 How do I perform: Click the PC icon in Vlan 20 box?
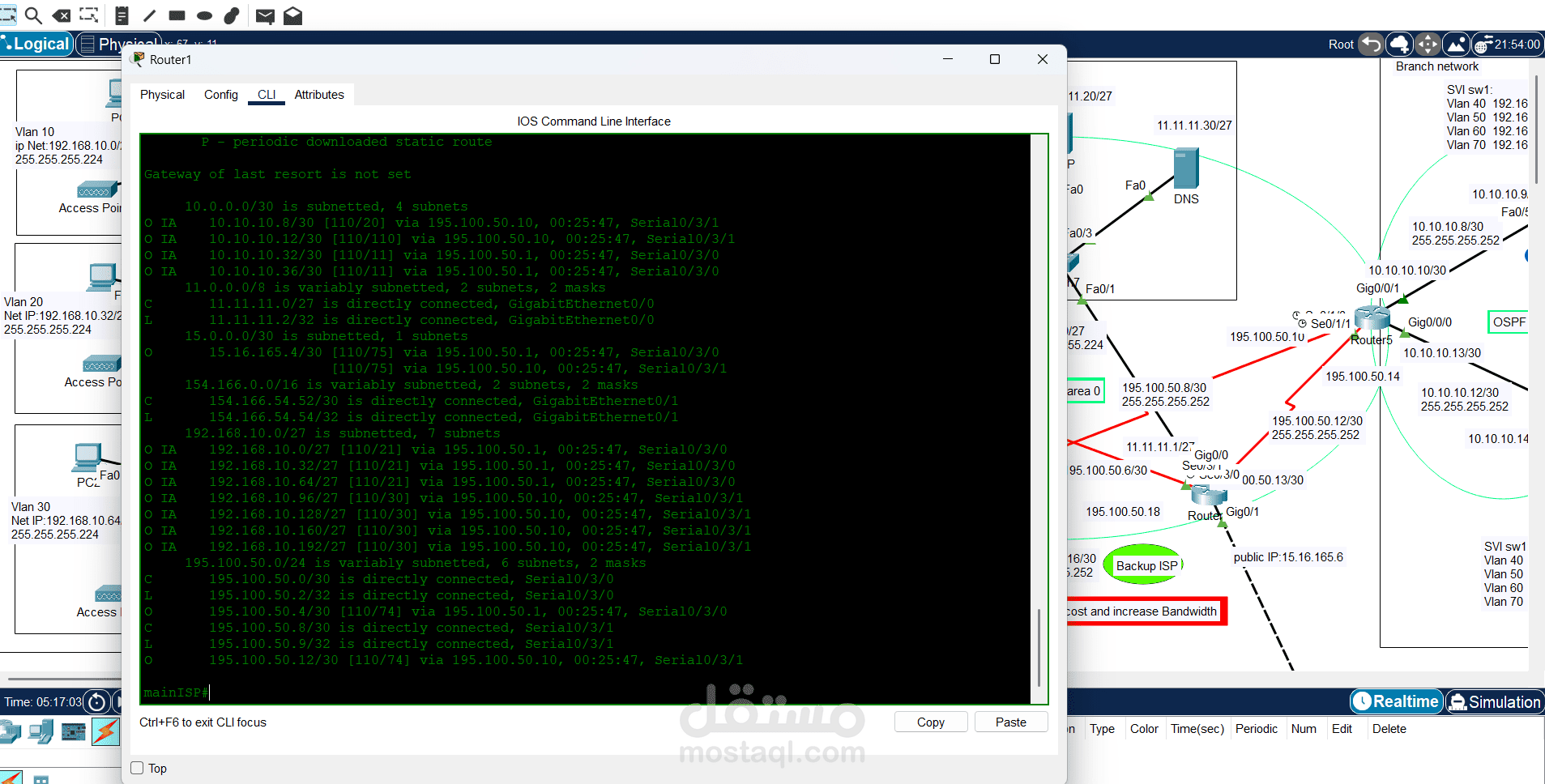[x=103, y=277]
